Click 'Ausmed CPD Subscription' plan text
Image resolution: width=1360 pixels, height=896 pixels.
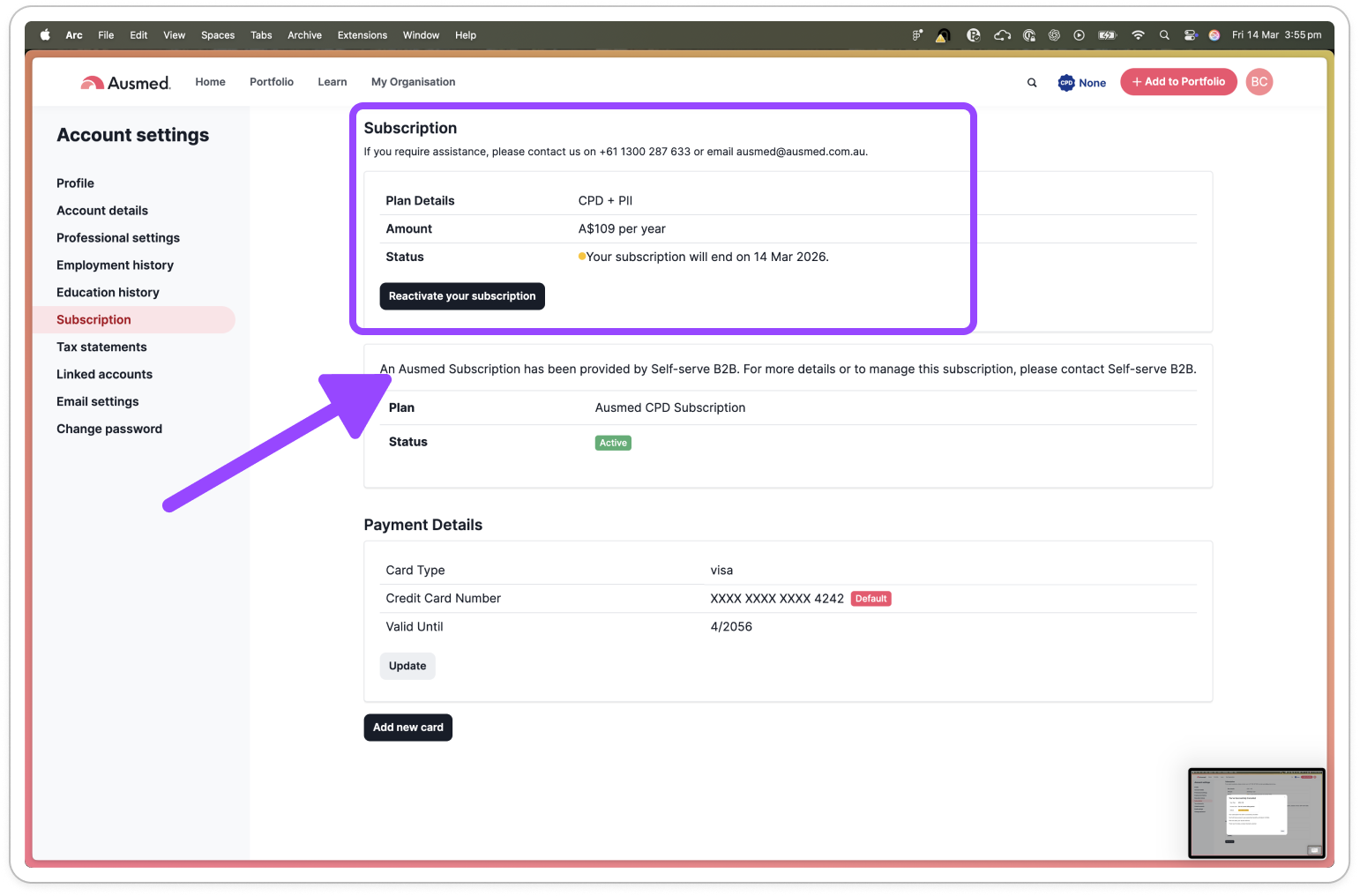(670, 408)
